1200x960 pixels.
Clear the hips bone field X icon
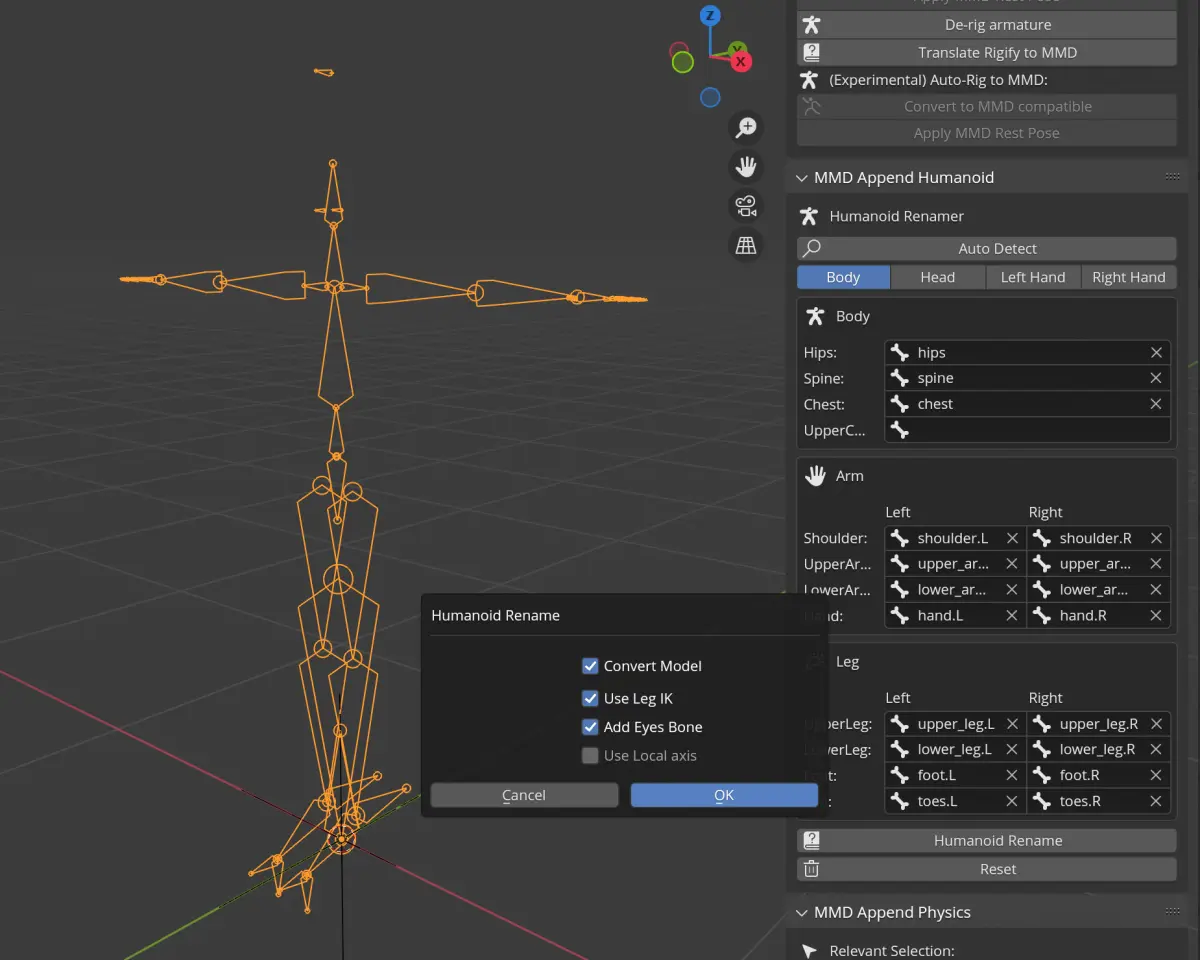(x=1156, y=353)
